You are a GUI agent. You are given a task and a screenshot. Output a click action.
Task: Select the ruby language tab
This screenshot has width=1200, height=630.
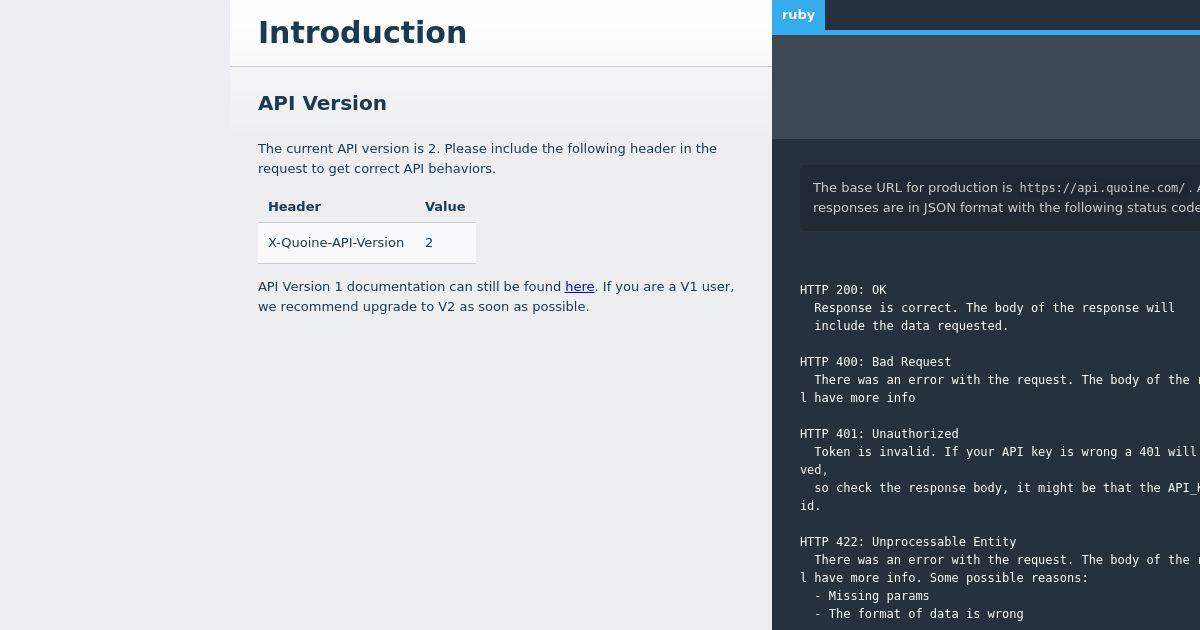[x=798, y=15]
